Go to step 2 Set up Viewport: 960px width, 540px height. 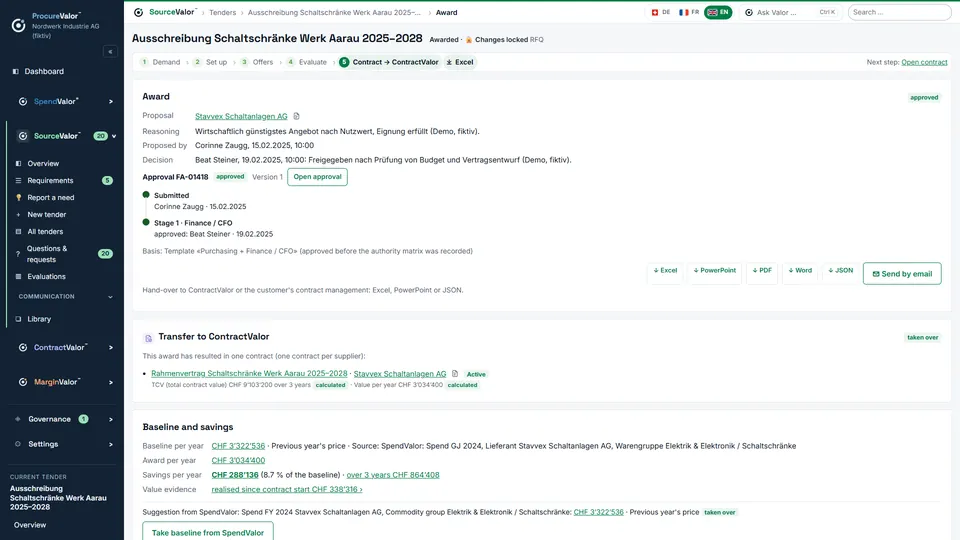click(210, 62)
